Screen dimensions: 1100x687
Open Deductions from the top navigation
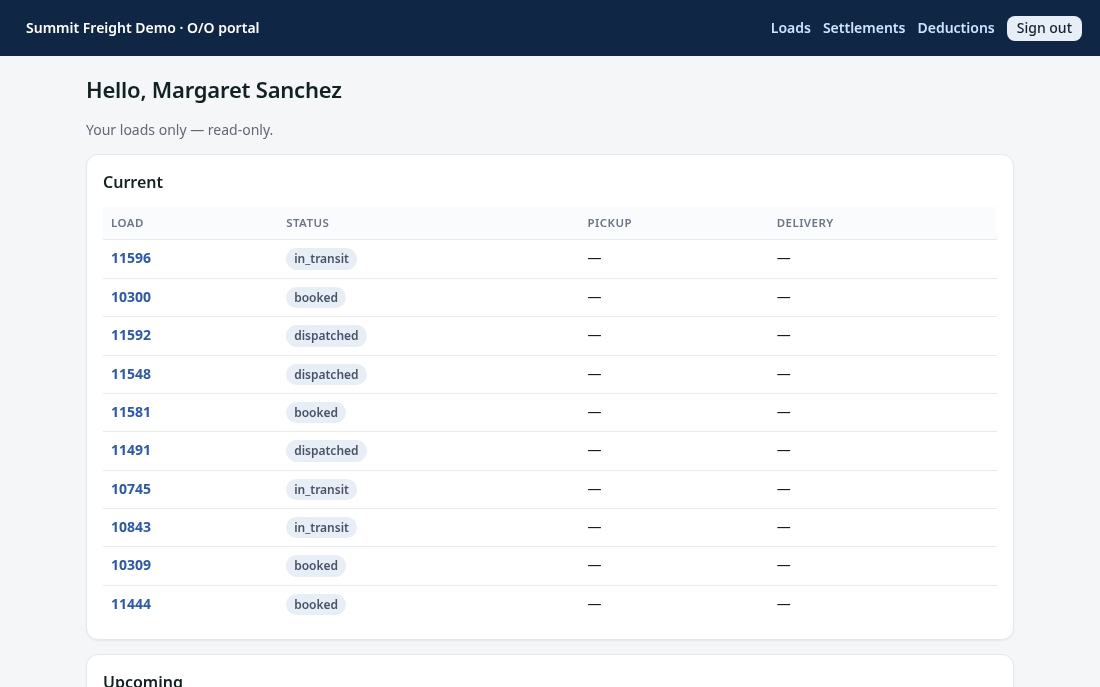(x=955, y=28)
